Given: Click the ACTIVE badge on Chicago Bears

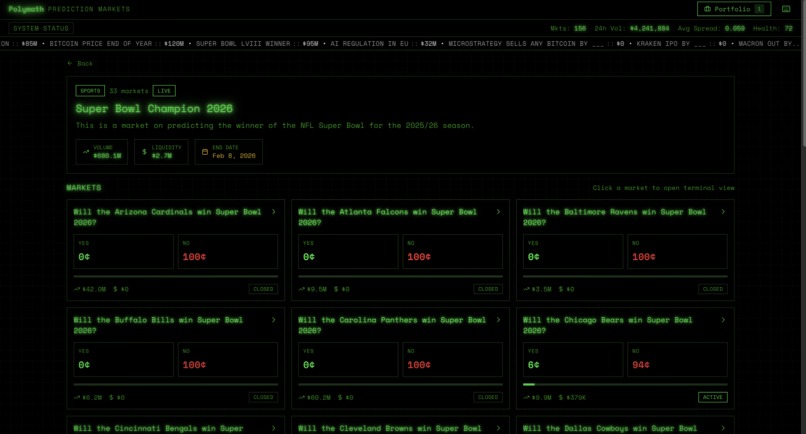Looking at the screenshot, I should (712, 397).
